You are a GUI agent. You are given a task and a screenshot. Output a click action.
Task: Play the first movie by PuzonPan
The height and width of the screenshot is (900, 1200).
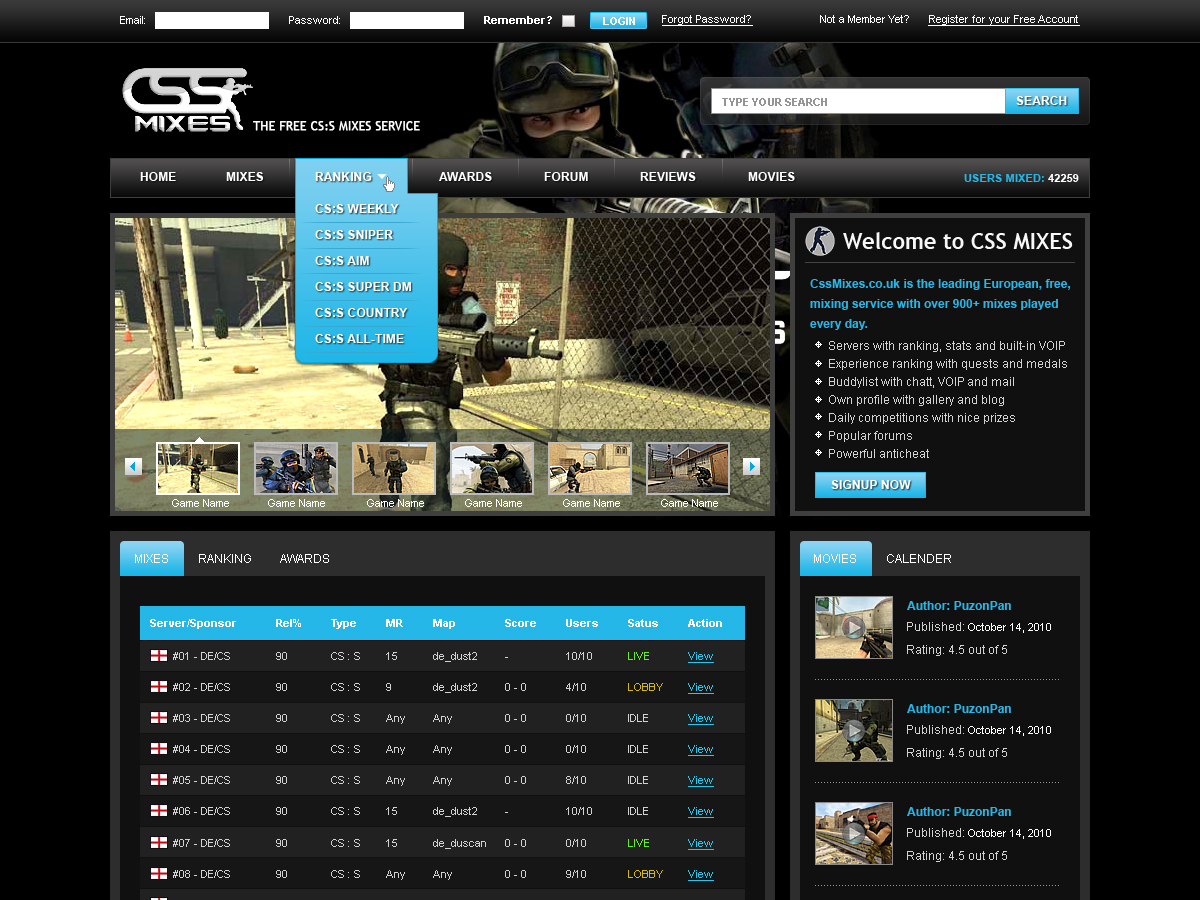[854, 628]
